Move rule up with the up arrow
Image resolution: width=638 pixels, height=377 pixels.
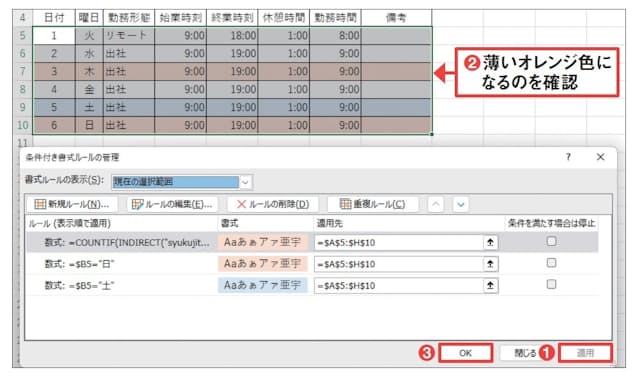pos(435,204)
